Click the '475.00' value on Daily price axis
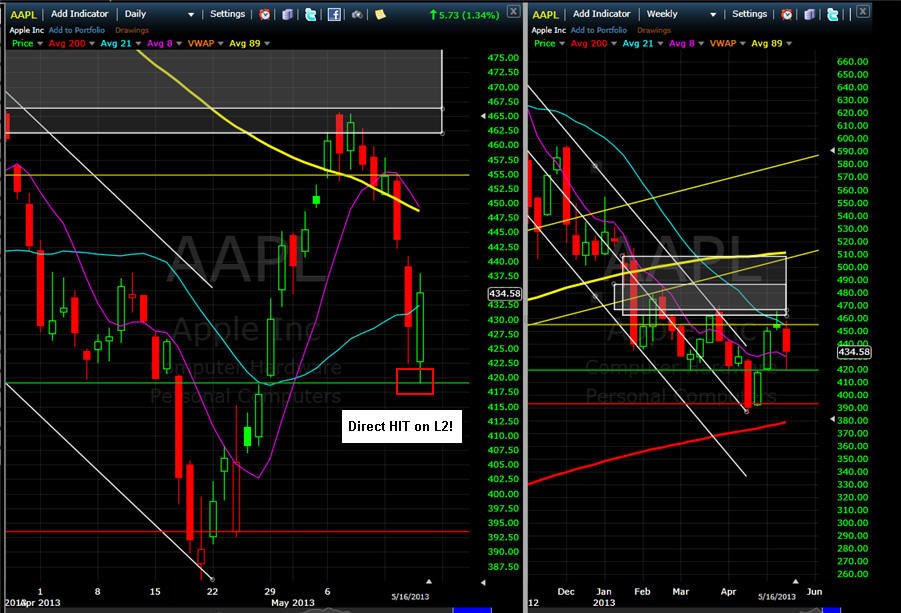901x613 pixels. tap(503, 58)
